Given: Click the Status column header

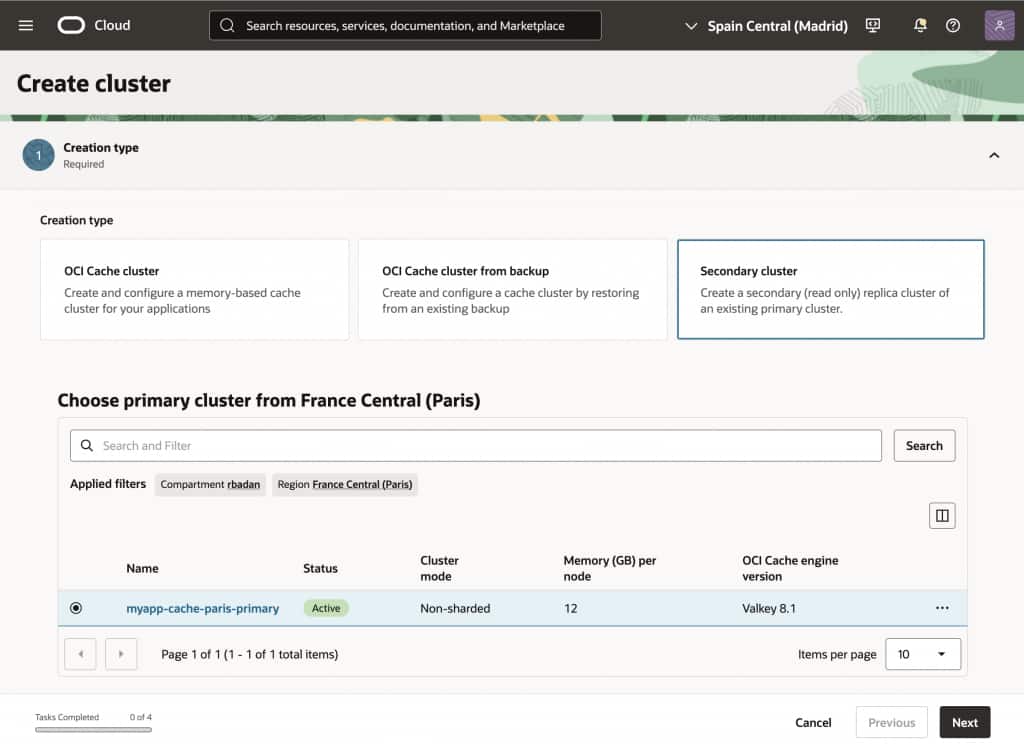Looking at the screenshot, I should pyautogui.click(x=320, y=568).
